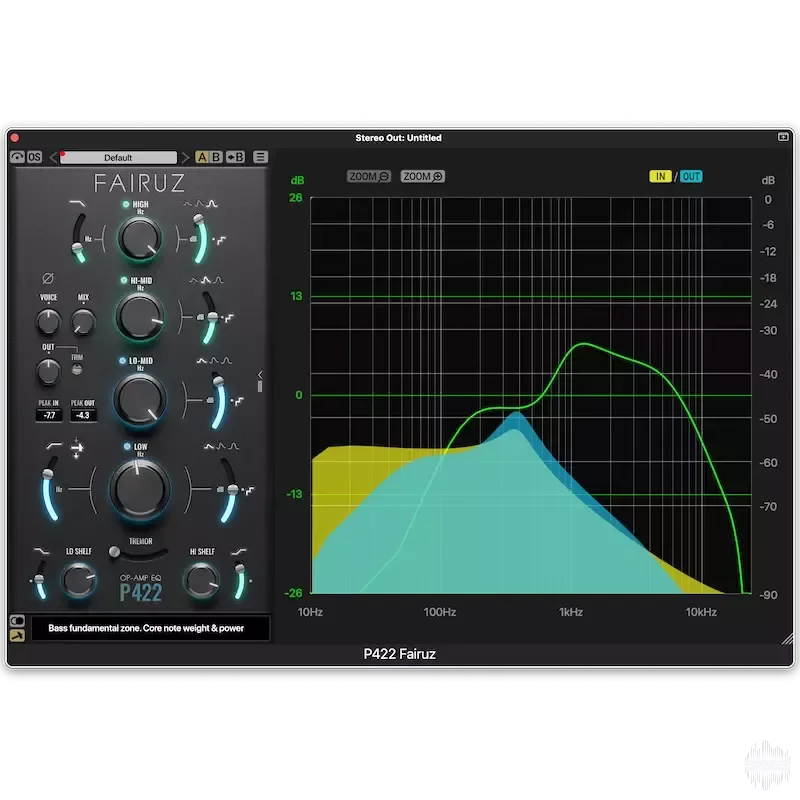Select widest bell shape for HI-MID band
The image size is (800, 800).
[x=193, y=280]
